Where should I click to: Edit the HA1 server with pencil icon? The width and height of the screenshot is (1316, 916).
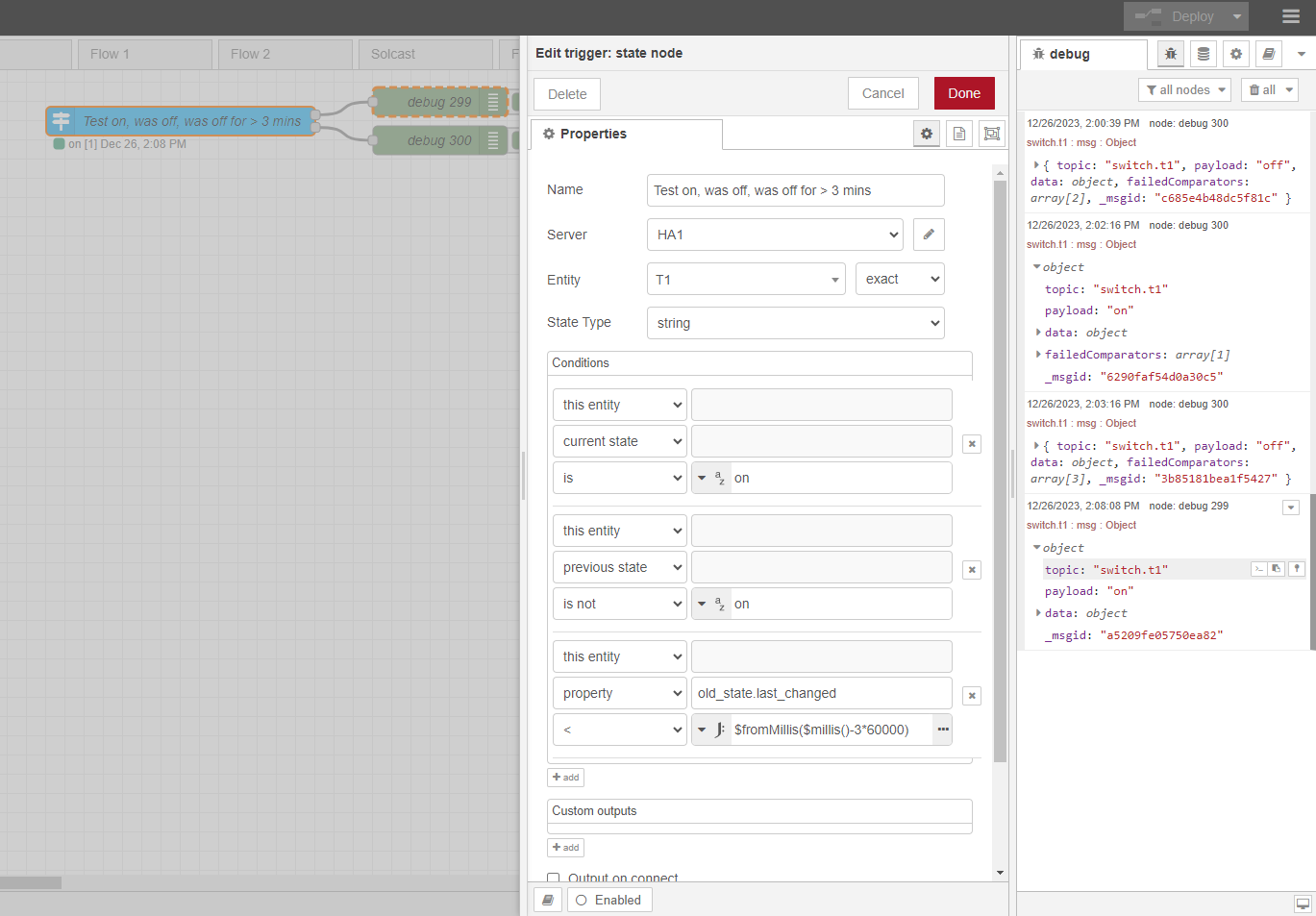pos(929,235)
